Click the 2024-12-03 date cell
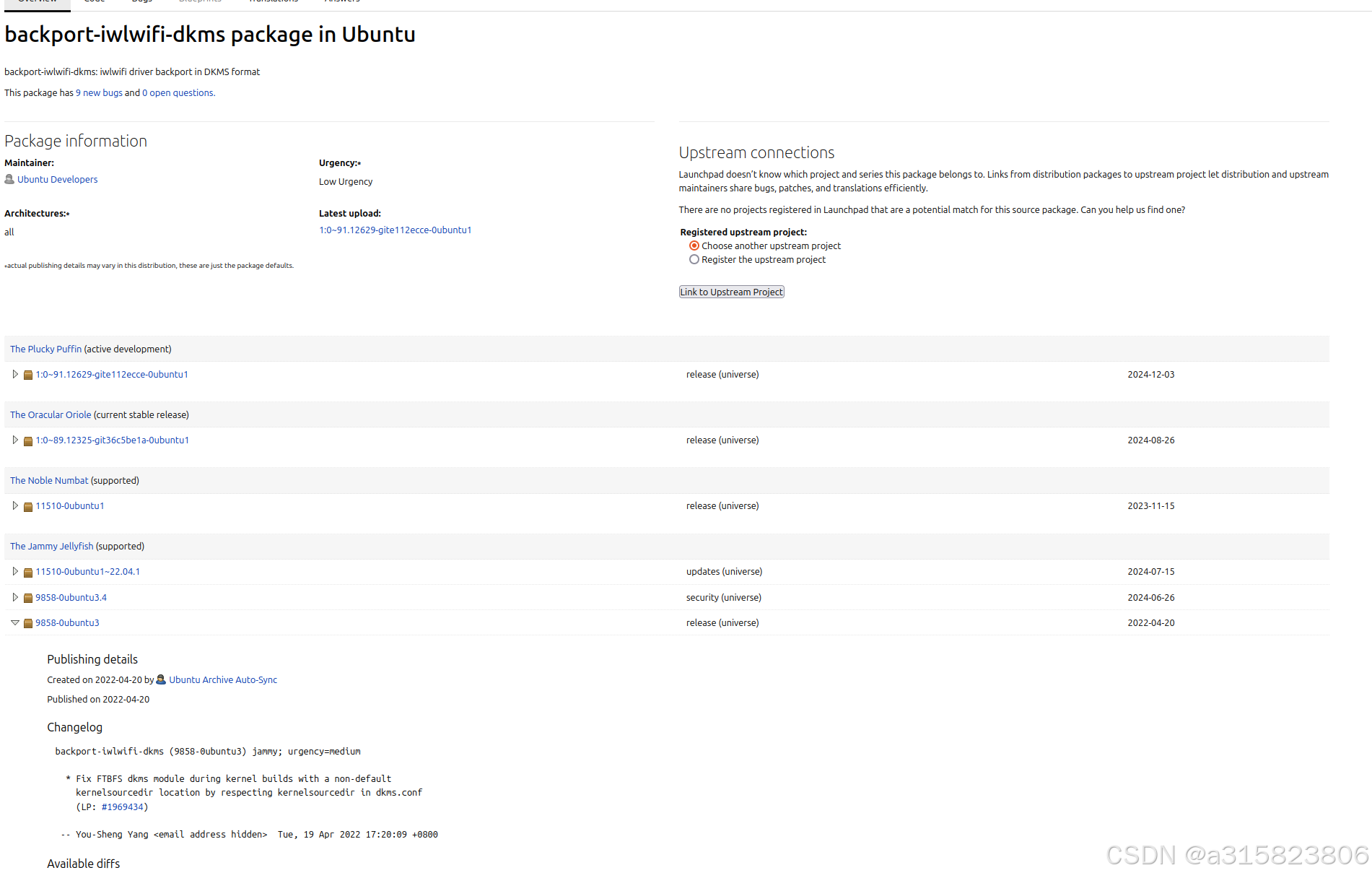The height and width of the screenshot is (878, 1372). pyautogui.click(x=1150, y=374)
